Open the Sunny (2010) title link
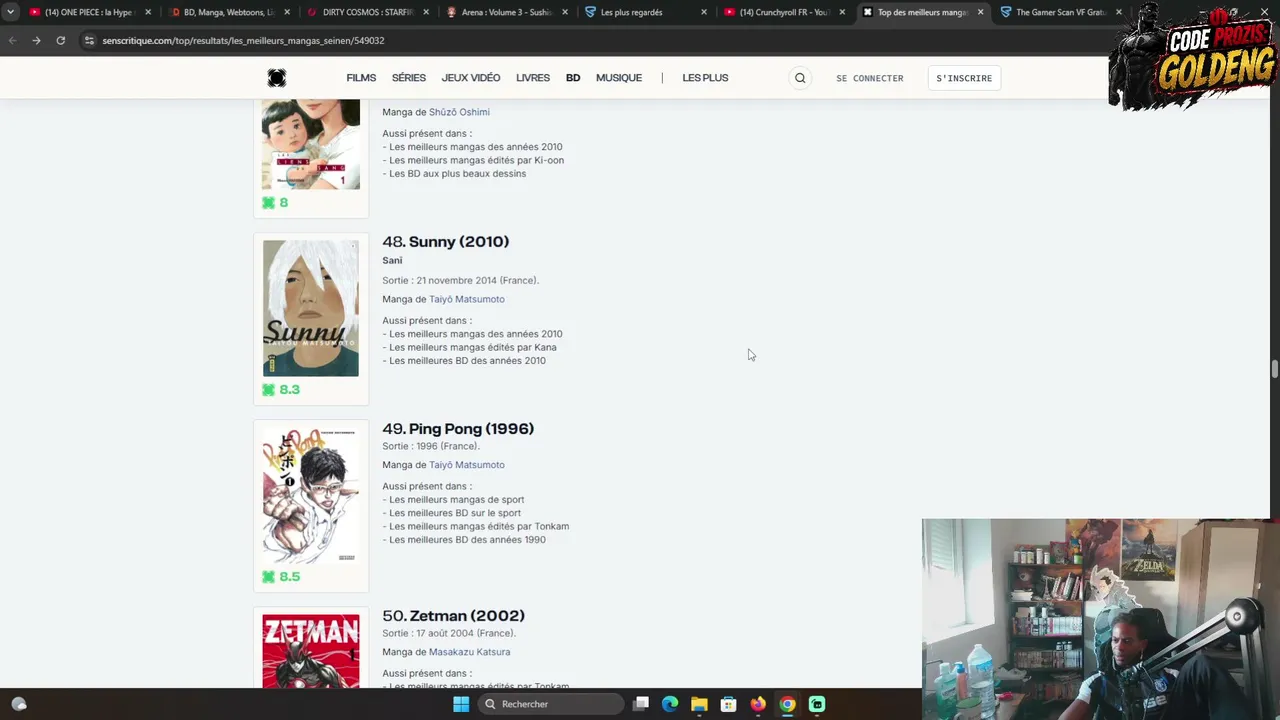This screenshot has width=1280, height=720. [459, 241]
